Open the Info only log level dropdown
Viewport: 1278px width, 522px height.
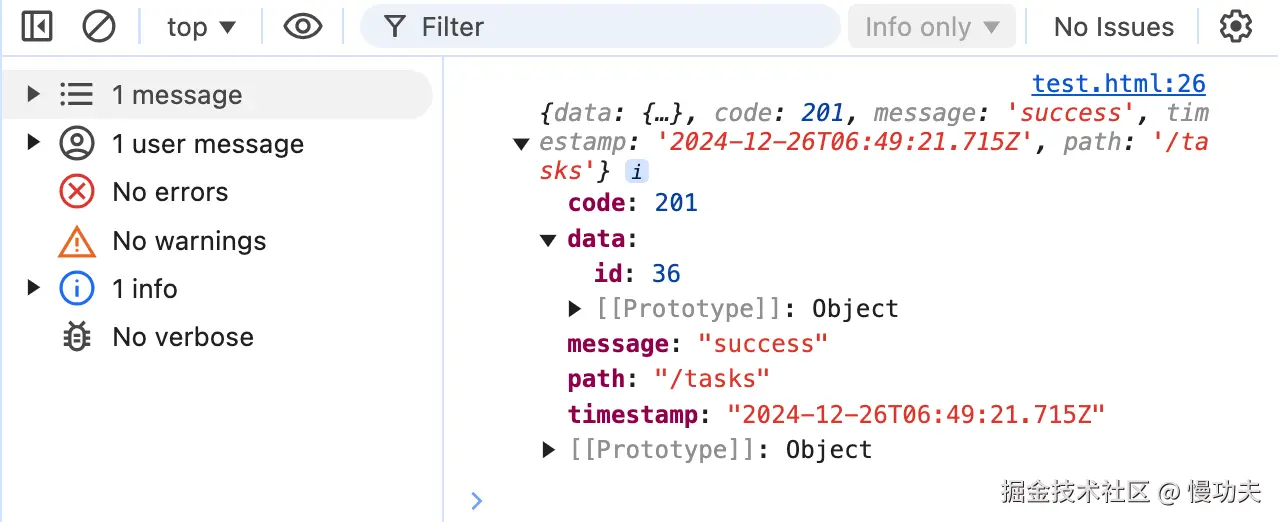click(932, 27)
